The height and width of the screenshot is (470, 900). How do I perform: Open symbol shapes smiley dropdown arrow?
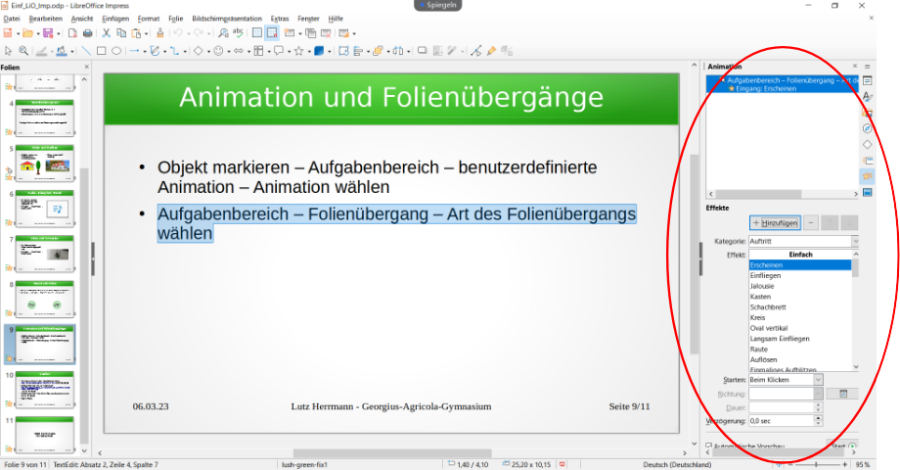[227, 50]
